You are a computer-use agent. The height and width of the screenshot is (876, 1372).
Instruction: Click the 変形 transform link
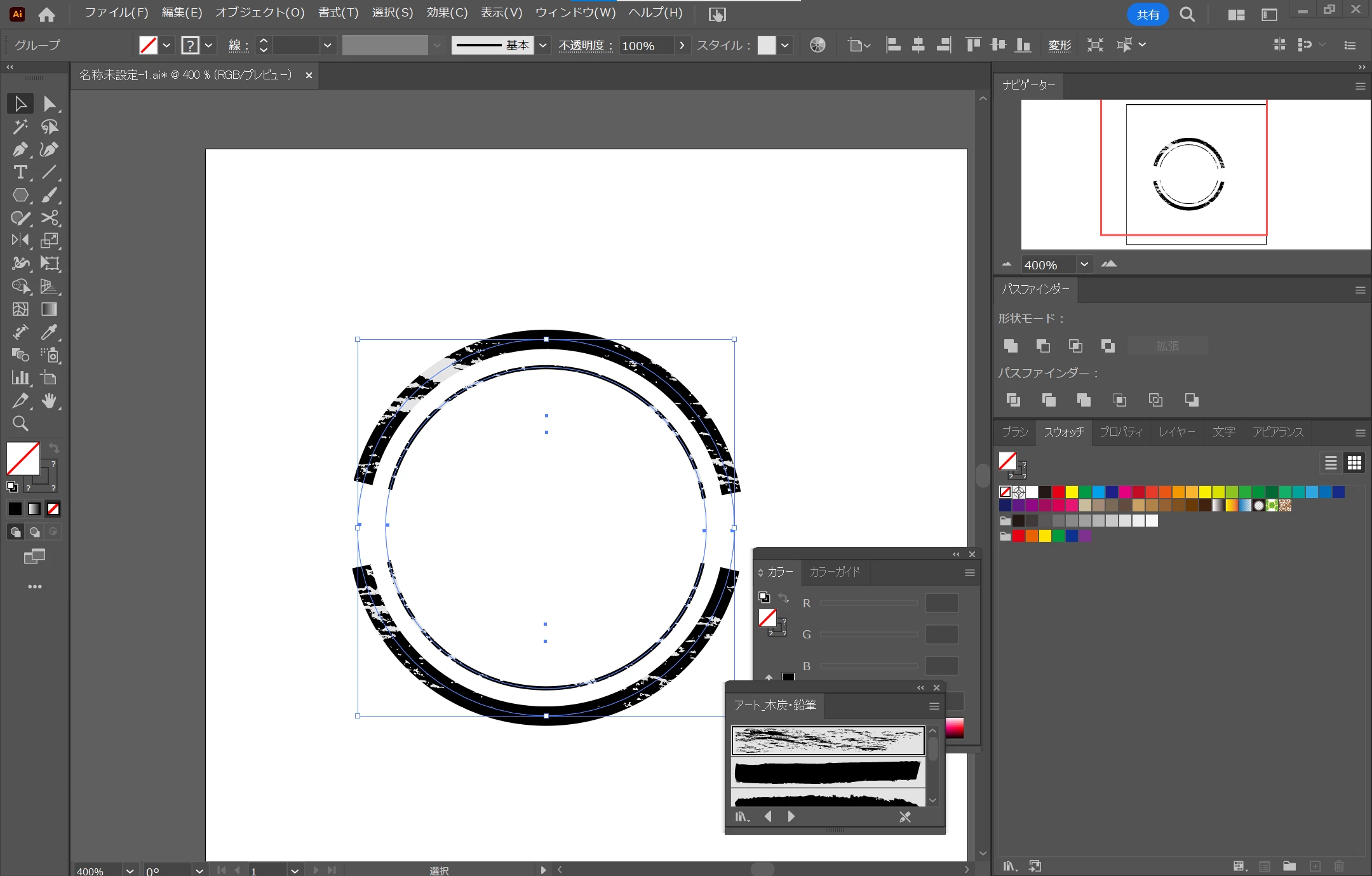pyautogui.click(x=1059, y=45)
